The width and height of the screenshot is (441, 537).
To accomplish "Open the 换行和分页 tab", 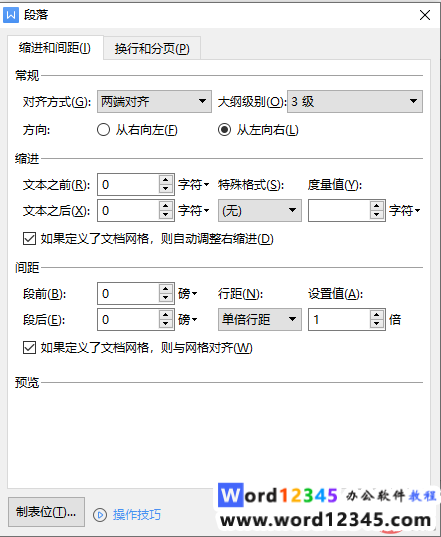I will 152,49.
